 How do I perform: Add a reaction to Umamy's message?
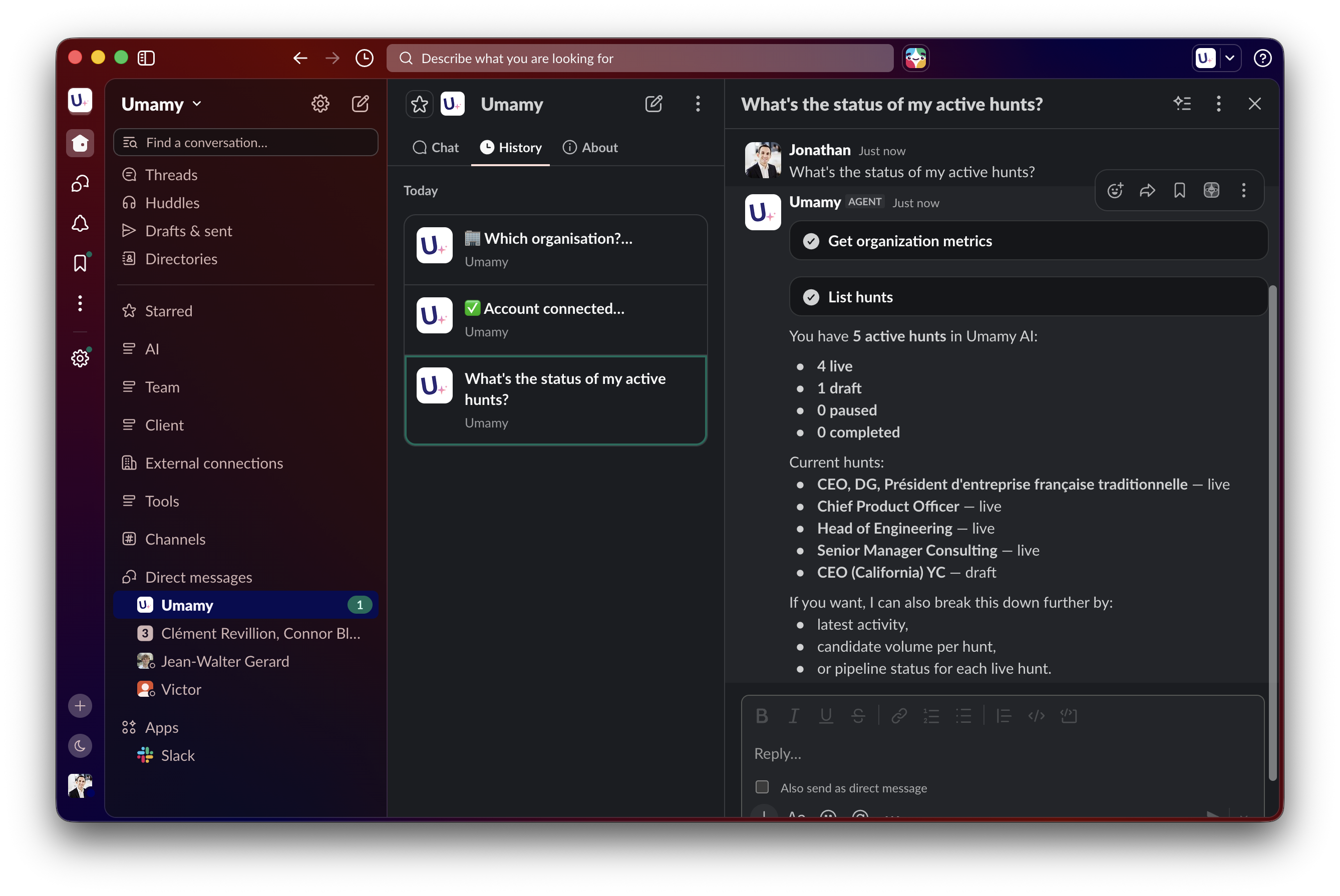1115,190
